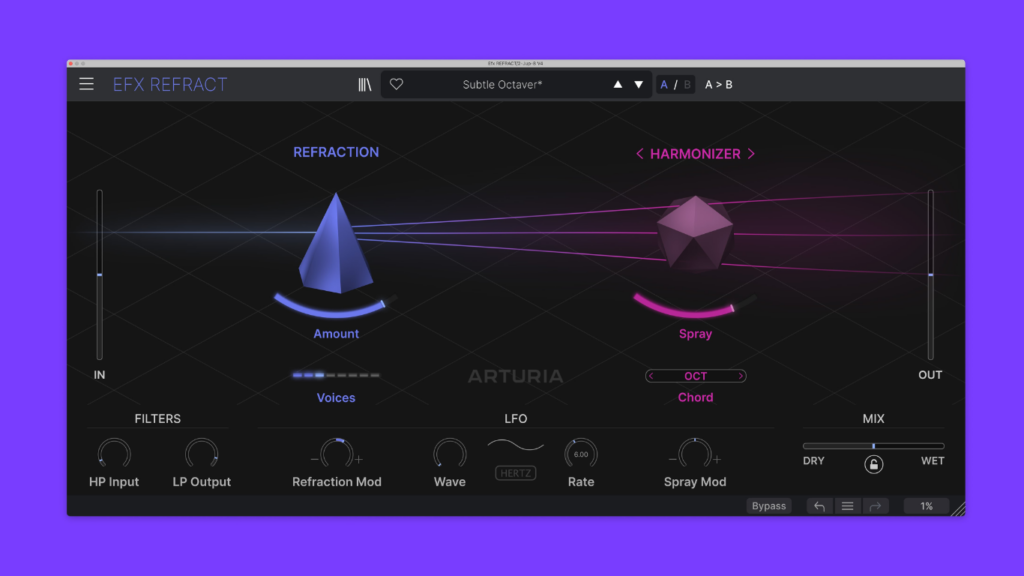Click the undo arrow icon
The image size is (1024, 576).
point(819,506)
